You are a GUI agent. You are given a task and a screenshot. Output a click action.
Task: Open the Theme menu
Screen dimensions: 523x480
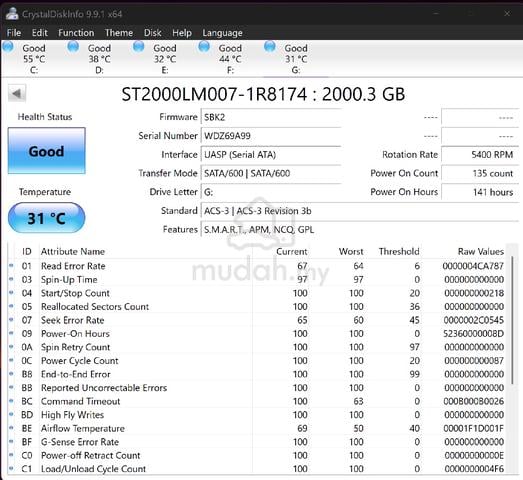[119, 33]
